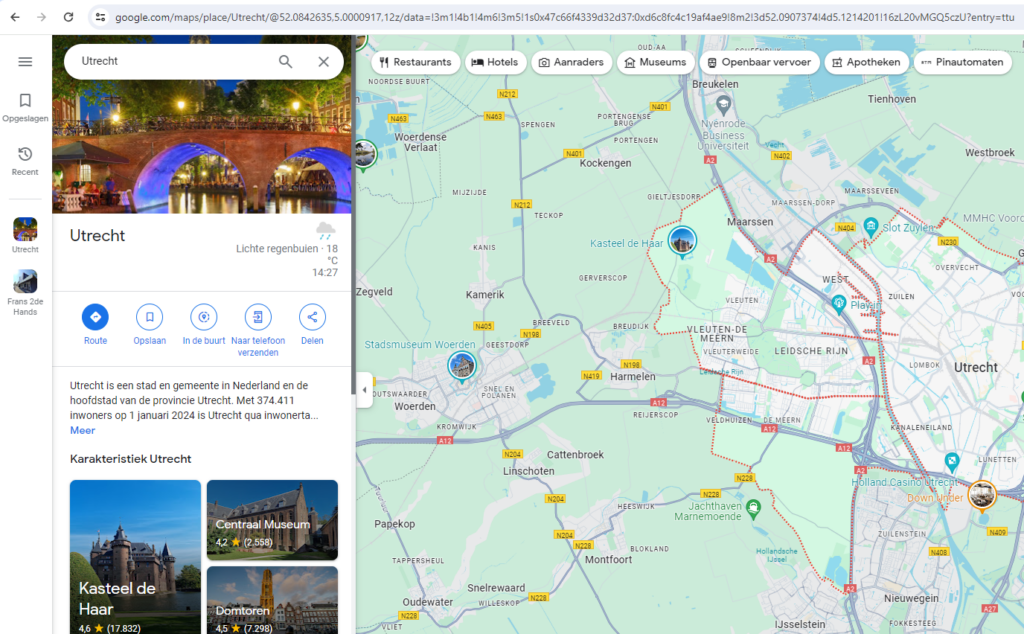Click the Meer link in the description

[x=81, y=430]
